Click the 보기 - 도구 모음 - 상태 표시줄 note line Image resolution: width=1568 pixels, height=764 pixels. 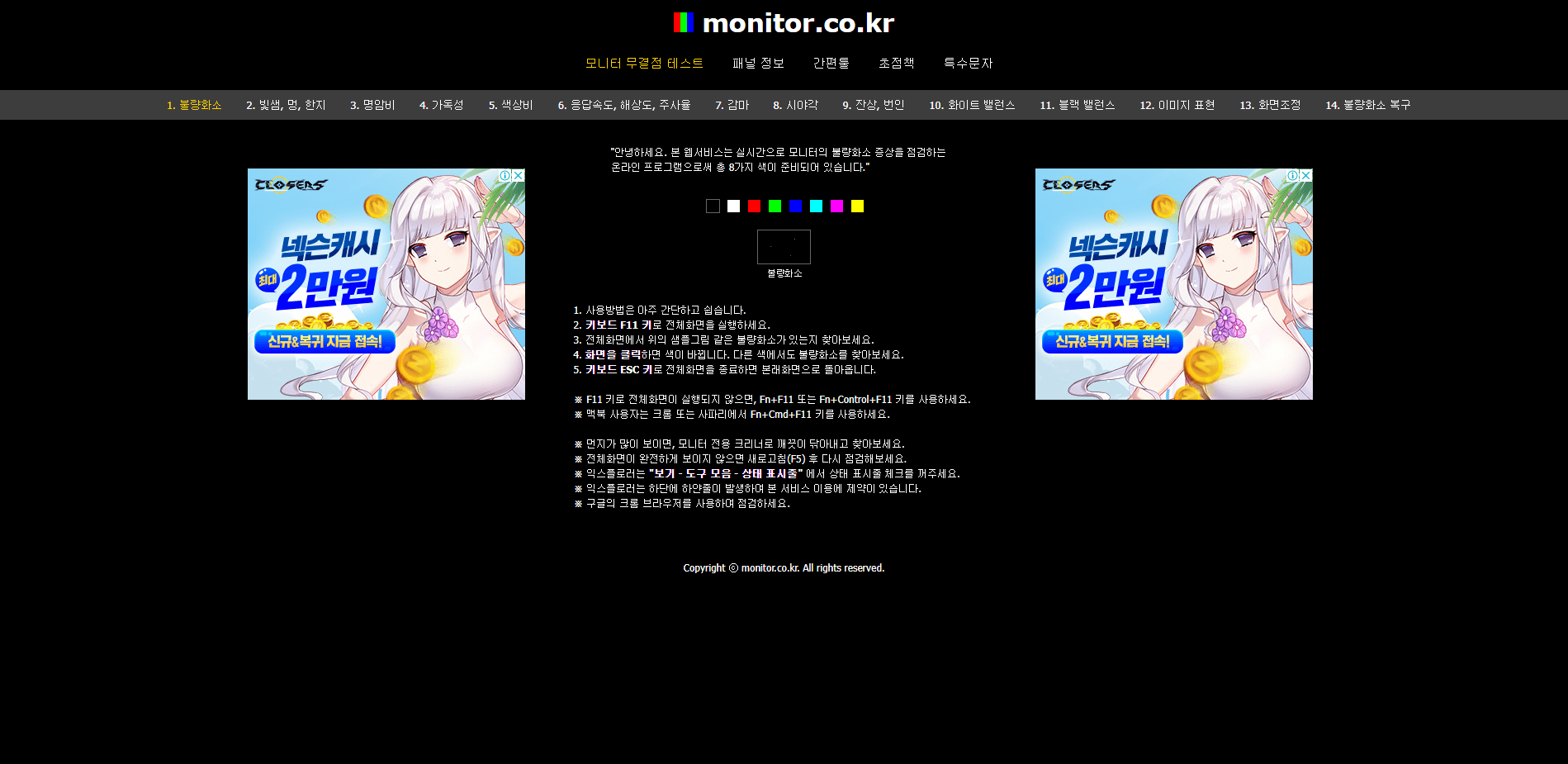click(766, 474)
